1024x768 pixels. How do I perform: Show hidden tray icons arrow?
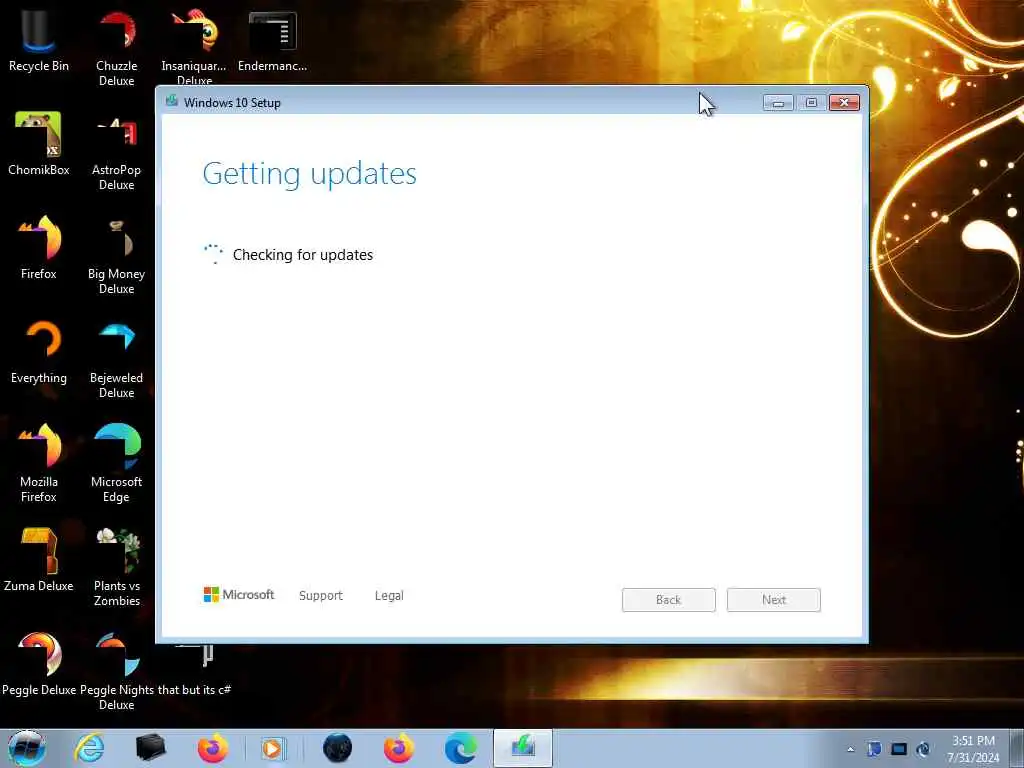tap(850, 749)
